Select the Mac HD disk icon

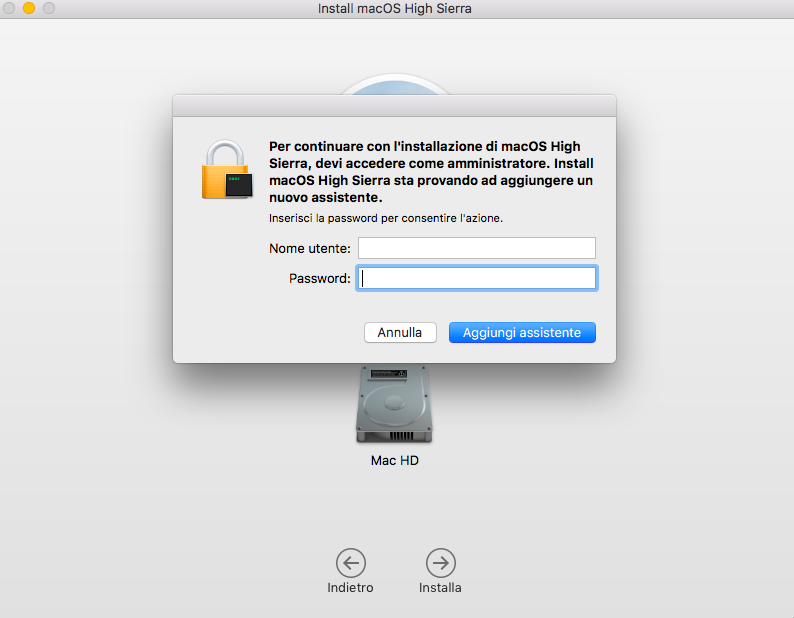pyautogui.click(x=394, y=404)
